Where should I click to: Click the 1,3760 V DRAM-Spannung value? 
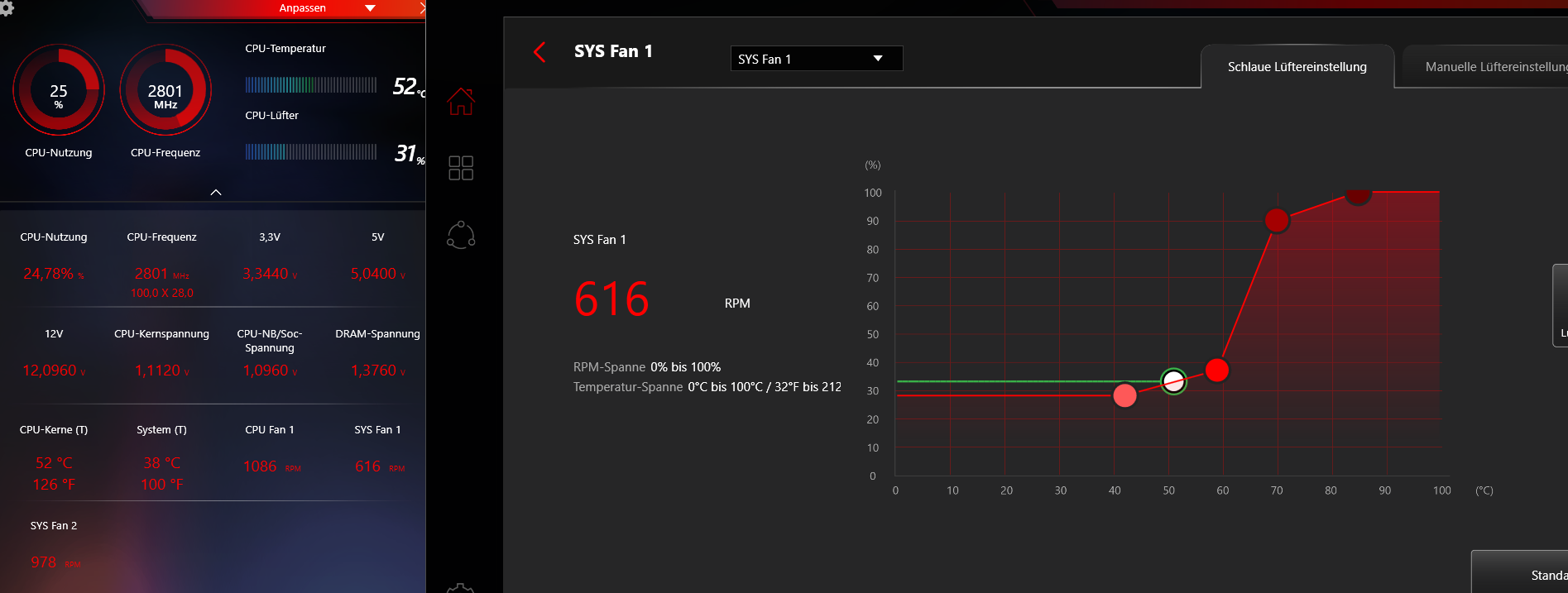pos(378,371)
